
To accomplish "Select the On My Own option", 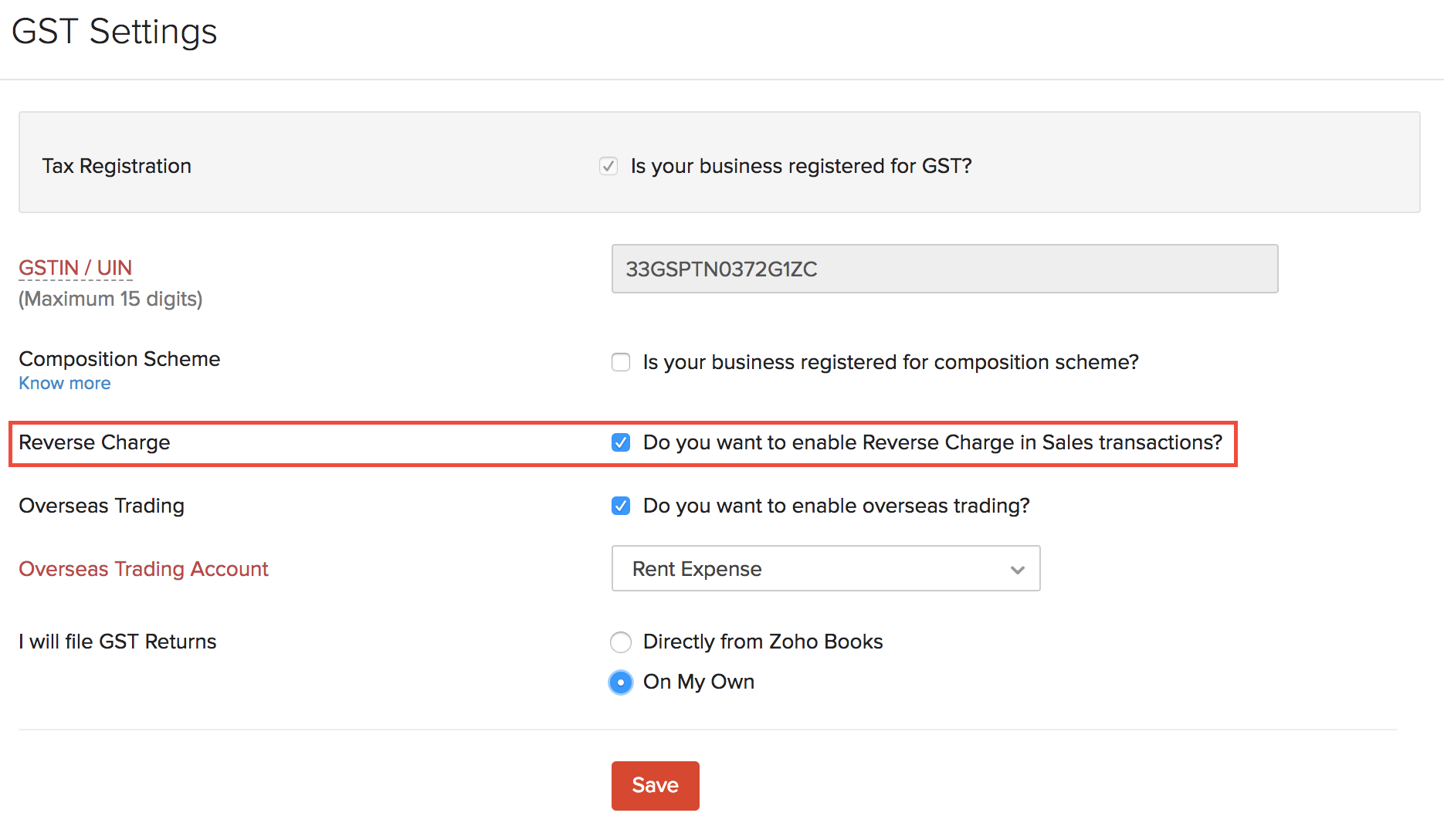I will click(x=621, y=682).
